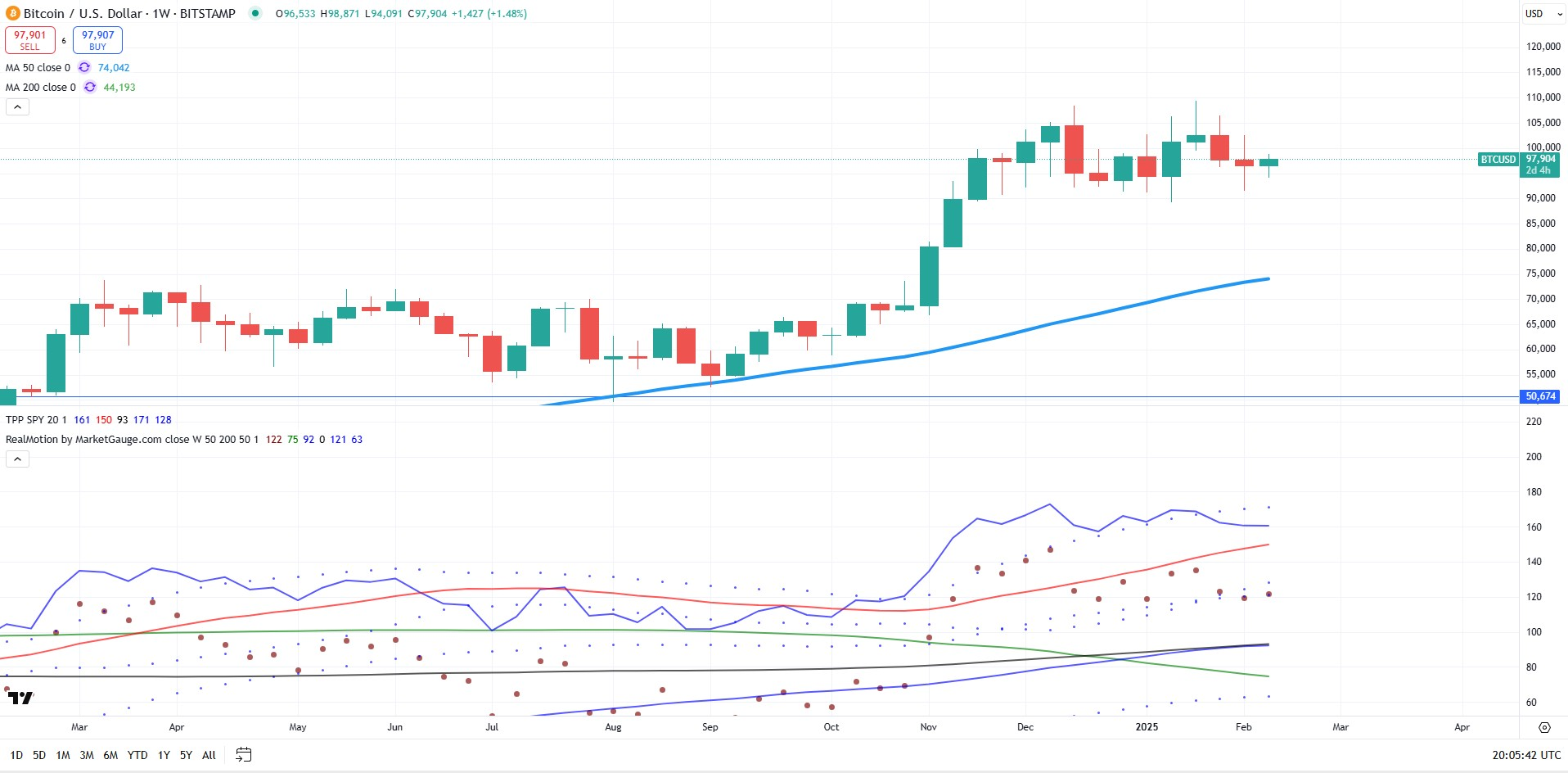This screenshot has height=773, width=1568.
Task: Click the spread value 6 between Sell and Buy
Action: (64, 40)
